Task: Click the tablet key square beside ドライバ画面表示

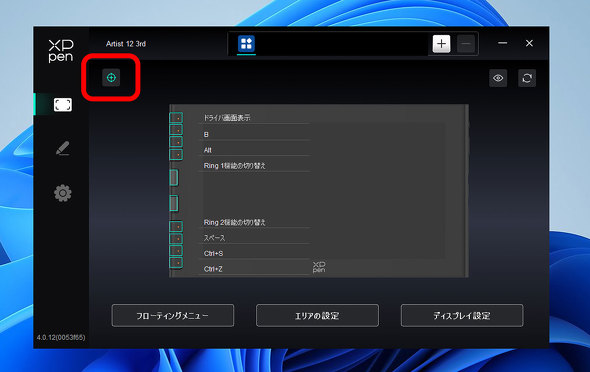Action: point(176,118)
